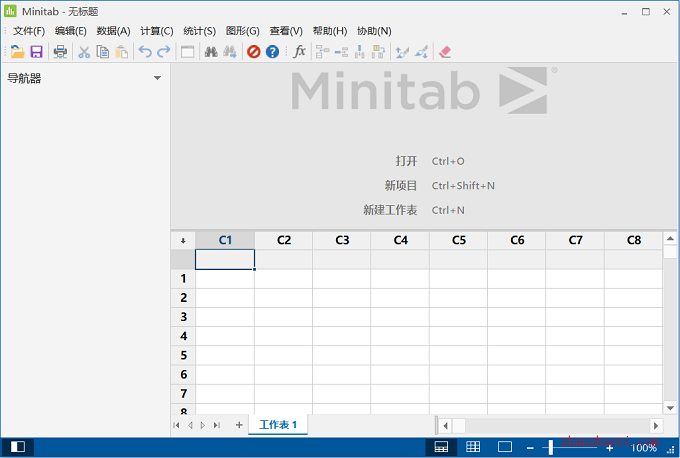Click horizontal scrollbar right arrow

click(656, 426)
